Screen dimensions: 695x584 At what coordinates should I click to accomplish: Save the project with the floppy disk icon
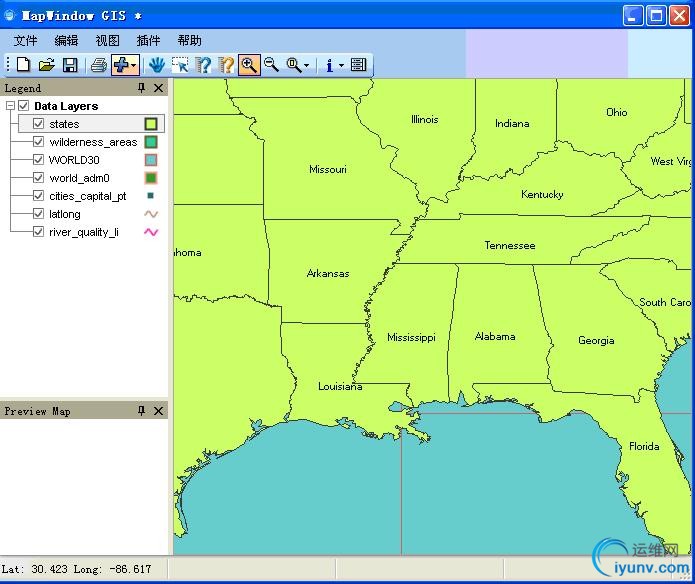(70, 65)
